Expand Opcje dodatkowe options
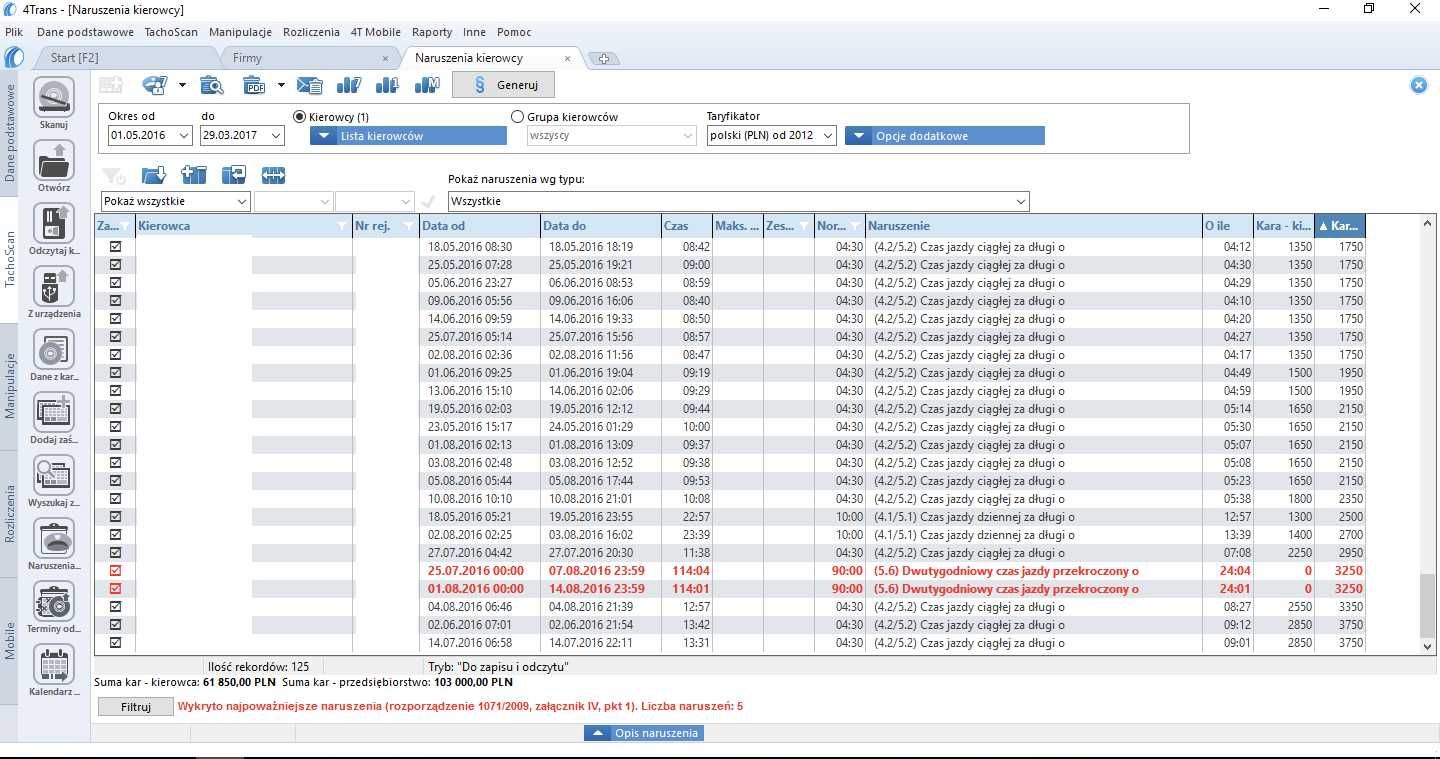Screen dimensions: 1440x759 945,136
